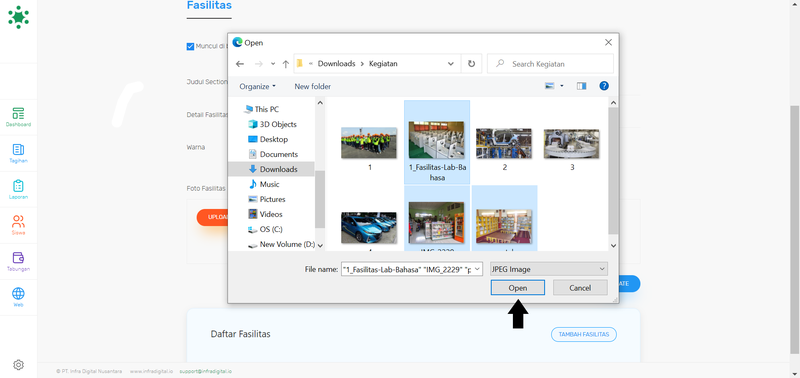Close the Open dialog
The image size is (800, 378).
pyautogui.click(x=608, y=42)
